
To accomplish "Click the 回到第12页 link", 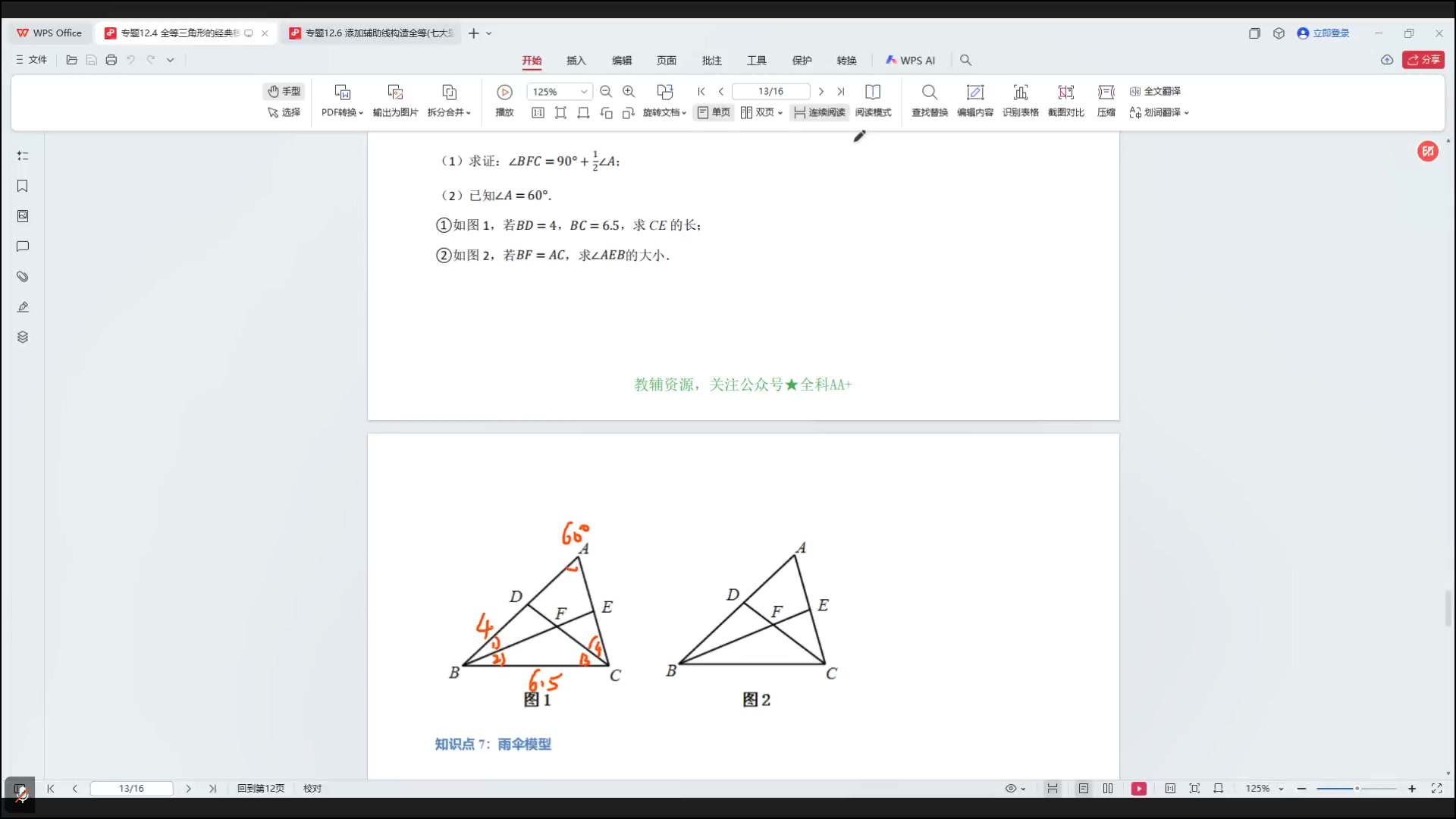I will click(260, 789).
